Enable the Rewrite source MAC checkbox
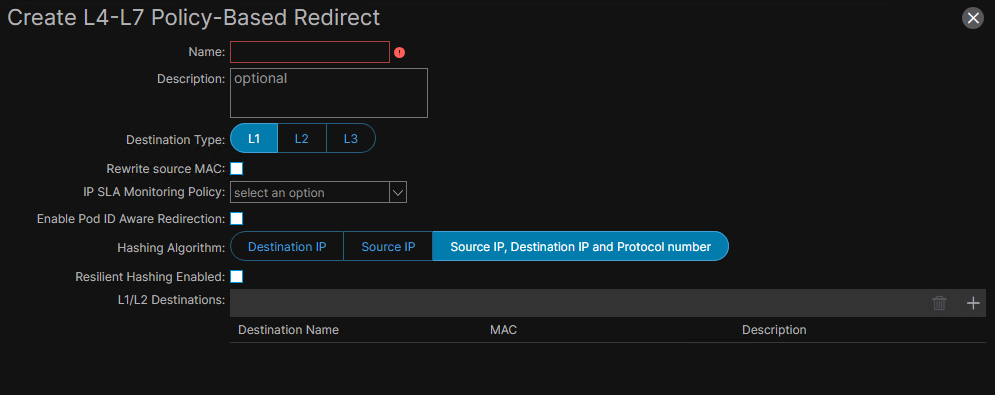Screen dimensions: 995x395 point(237,168)
